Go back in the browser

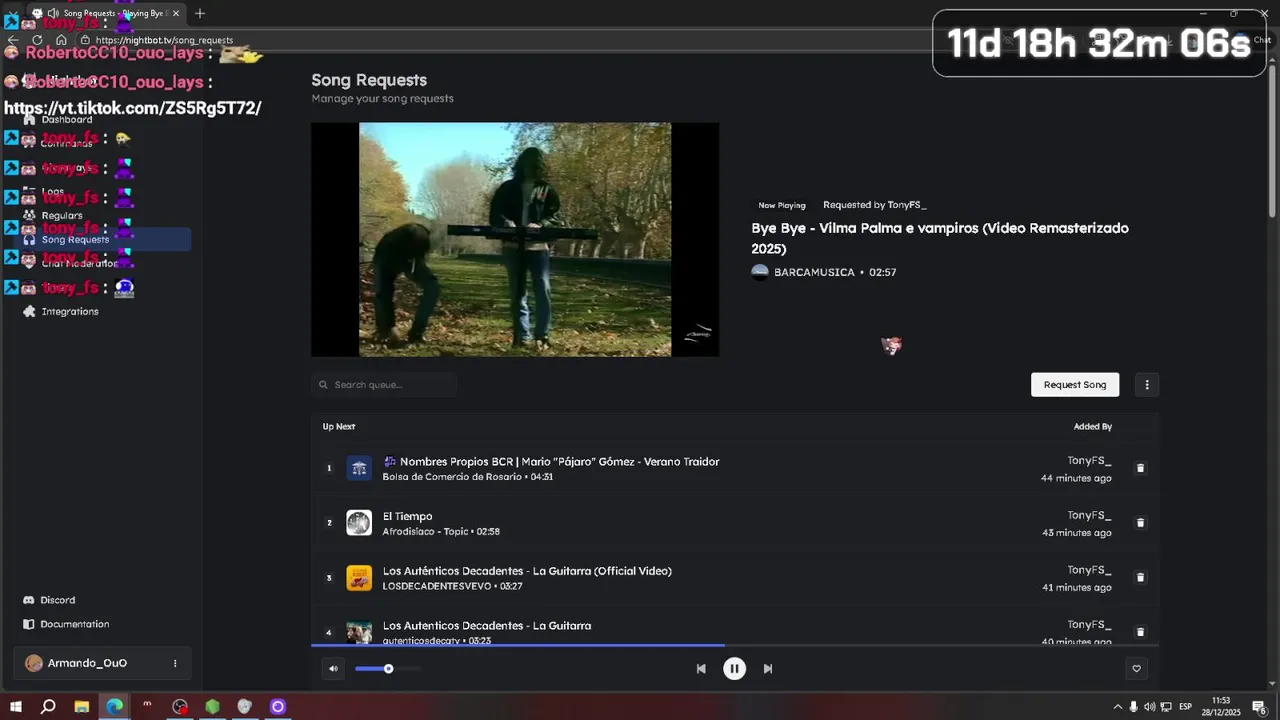(13, 40)
